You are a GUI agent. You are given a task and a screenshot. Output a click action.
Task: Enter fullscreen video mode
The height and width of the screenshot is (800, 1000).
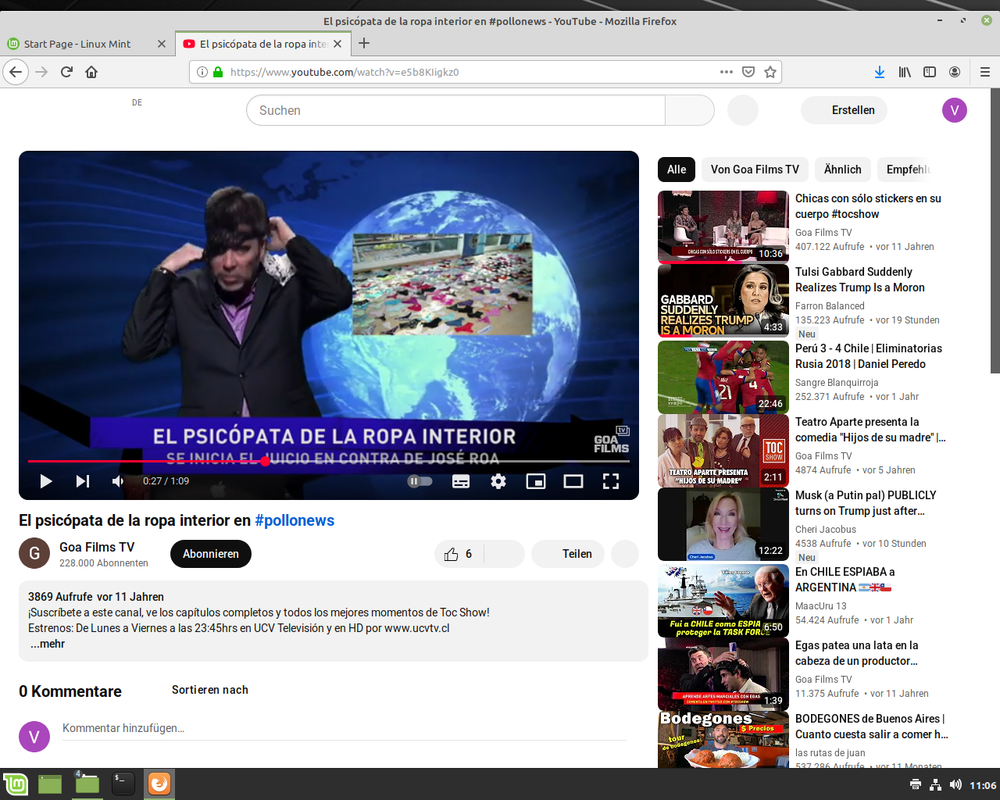611,481
